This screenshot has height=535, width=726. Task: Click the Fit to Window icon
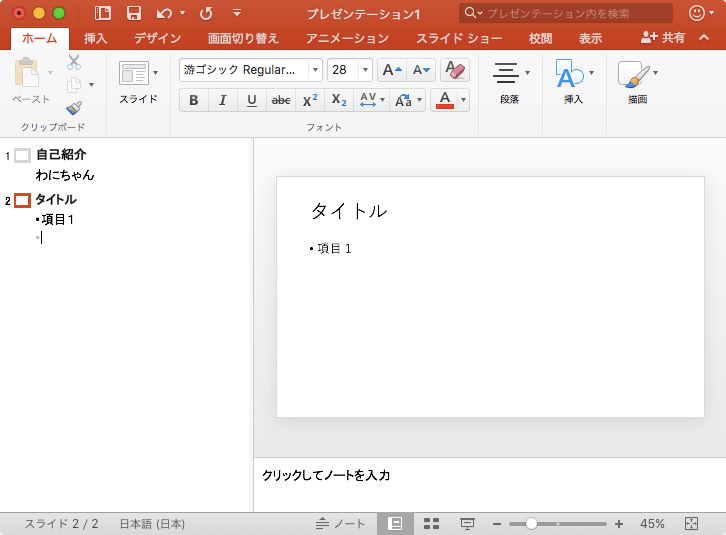tap(691, 524)
